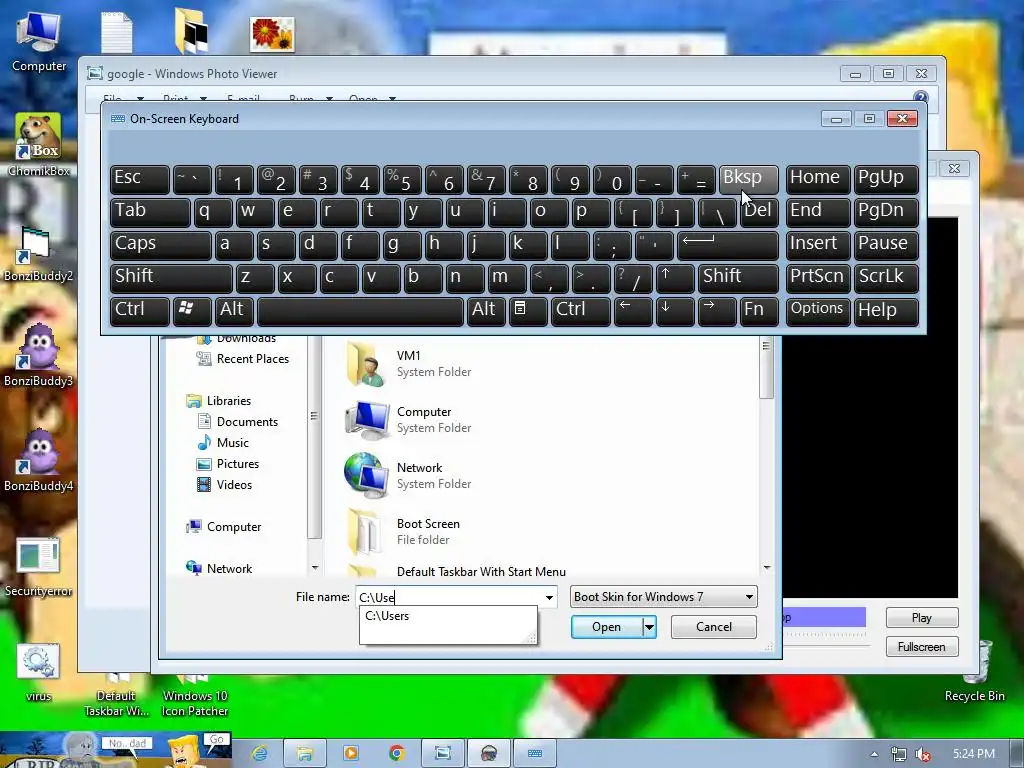The width and height of the screenshot is (1024, 768).
Task: Click the left arrow key on keyboard
Action: (x=633, y=310)
